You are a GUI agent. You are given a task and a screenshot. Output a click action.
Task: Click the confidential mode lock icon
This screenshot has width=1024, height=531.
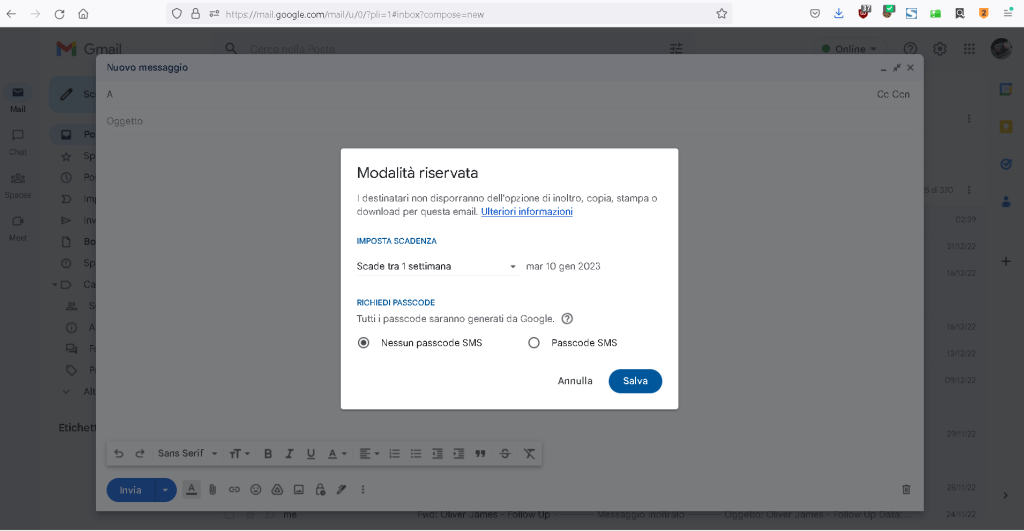pyautogui.click(x=320, y=490)
